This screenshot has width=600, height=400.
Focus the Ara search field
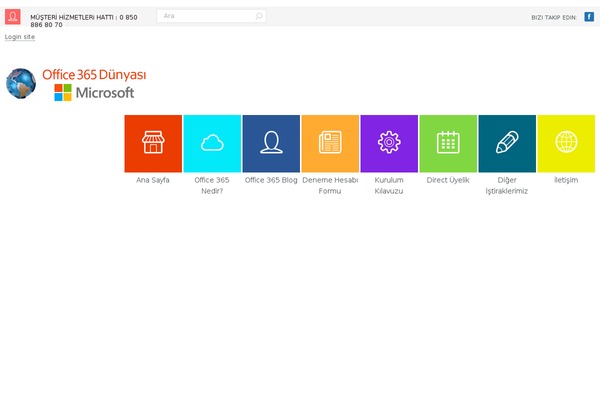pyautogui.click(x=211, y=16)
